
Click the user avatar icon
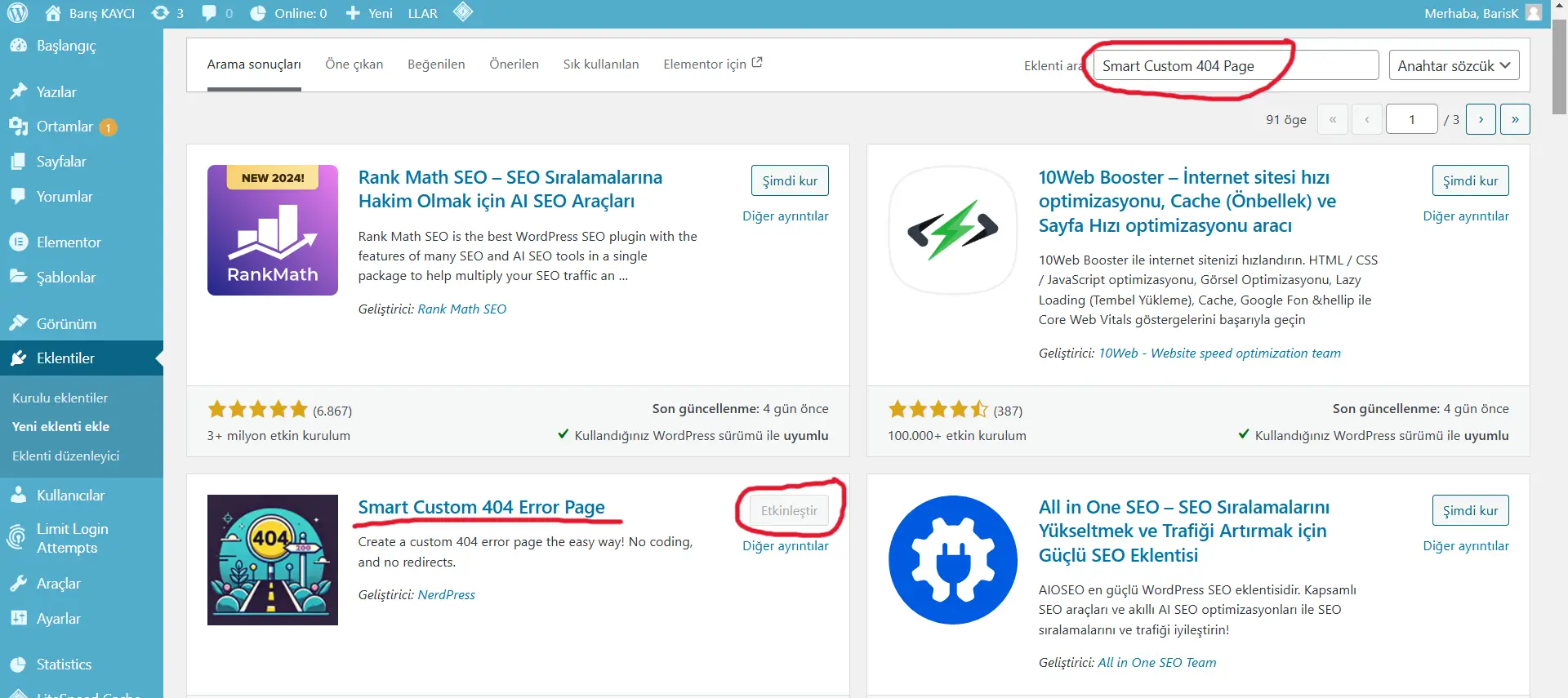click(1534, 13)
